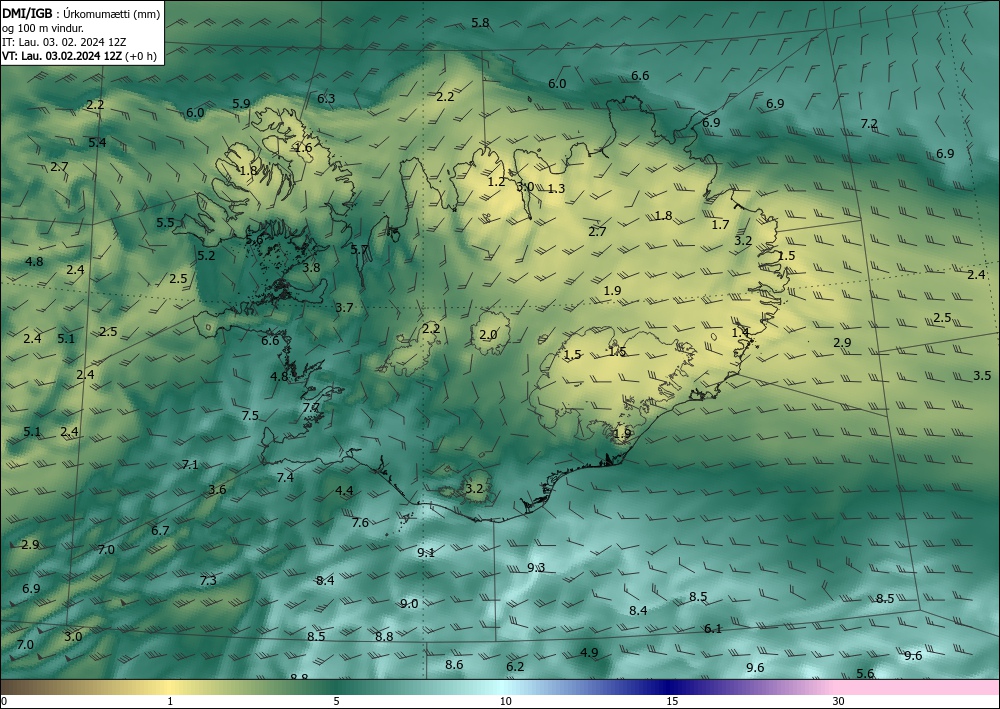Click the map value '7.1'
The image size is (1000, 709).
[x=190, y=465]
